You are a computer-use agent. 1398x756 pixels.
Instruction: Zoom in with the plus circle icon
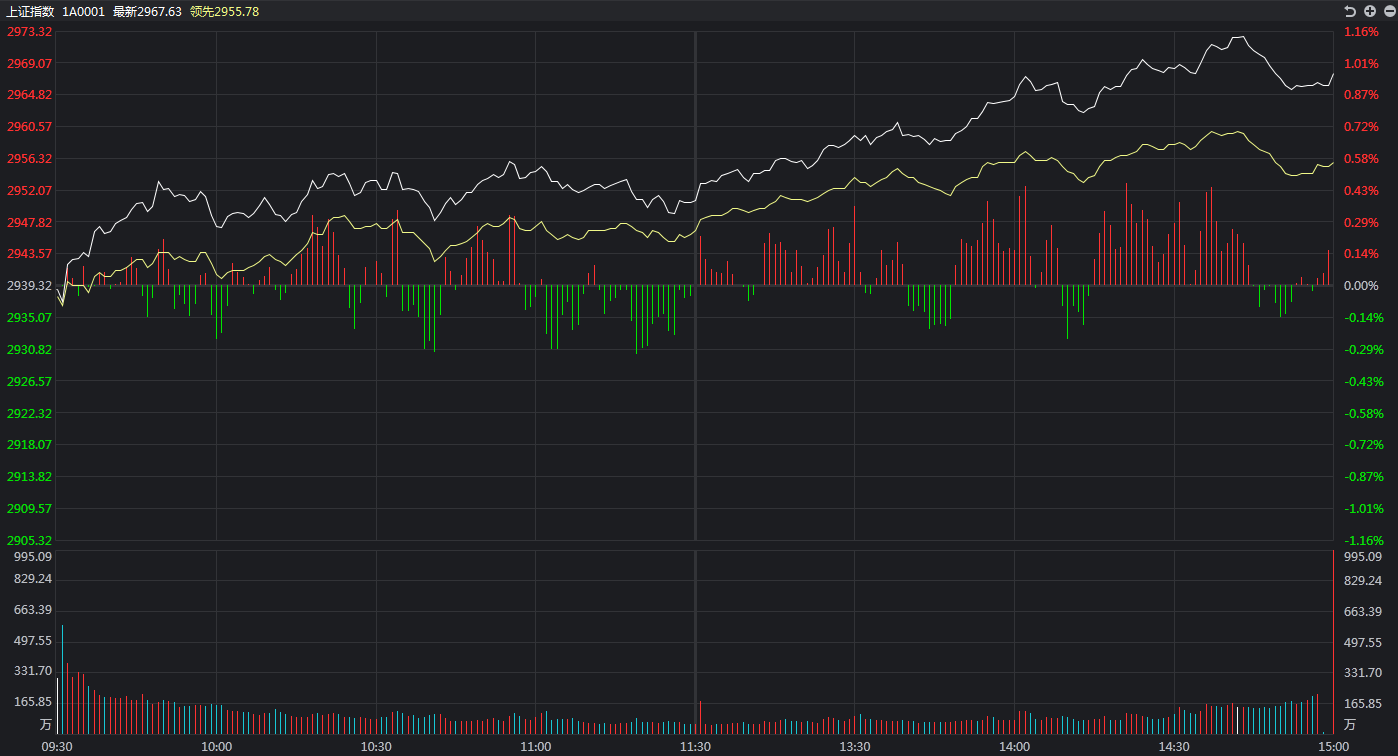point(1370,11)
